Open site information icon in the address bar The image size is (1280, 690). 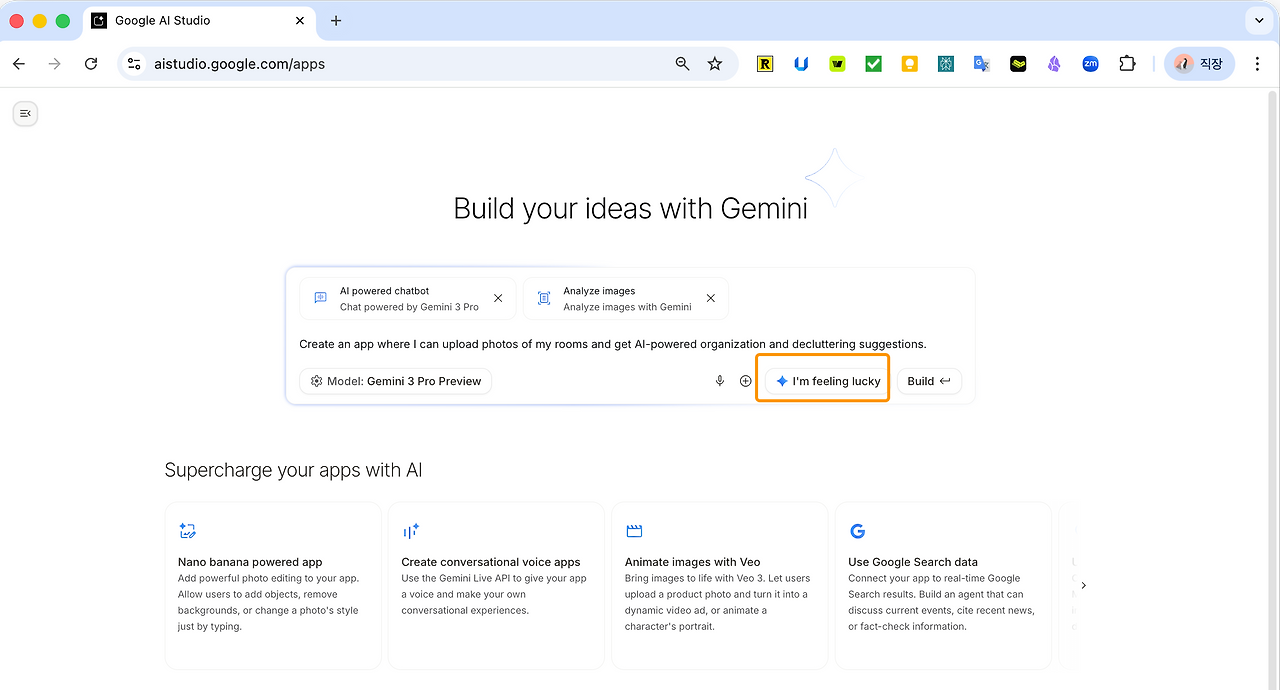coord(135,64)
